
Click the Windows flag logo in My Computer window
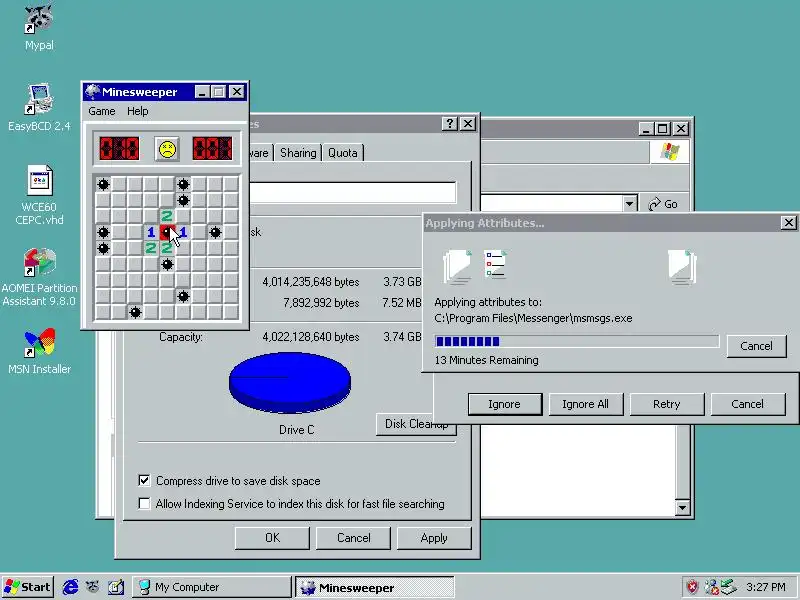coord(669,152)
